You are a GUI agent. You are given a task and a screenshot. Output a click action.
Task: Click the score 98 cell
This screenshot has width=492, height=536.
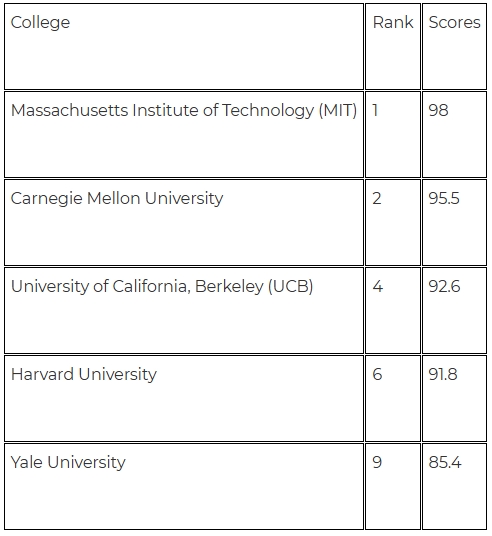(x=454, y=134)
